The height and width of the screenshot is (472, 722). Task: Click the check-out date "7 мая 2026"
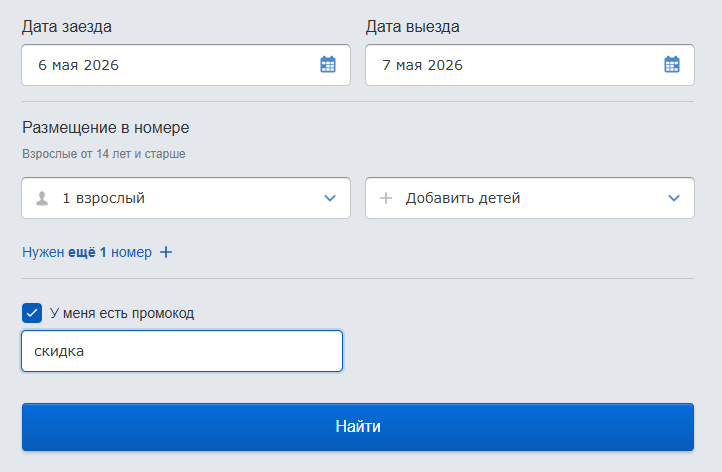point(423,65)
